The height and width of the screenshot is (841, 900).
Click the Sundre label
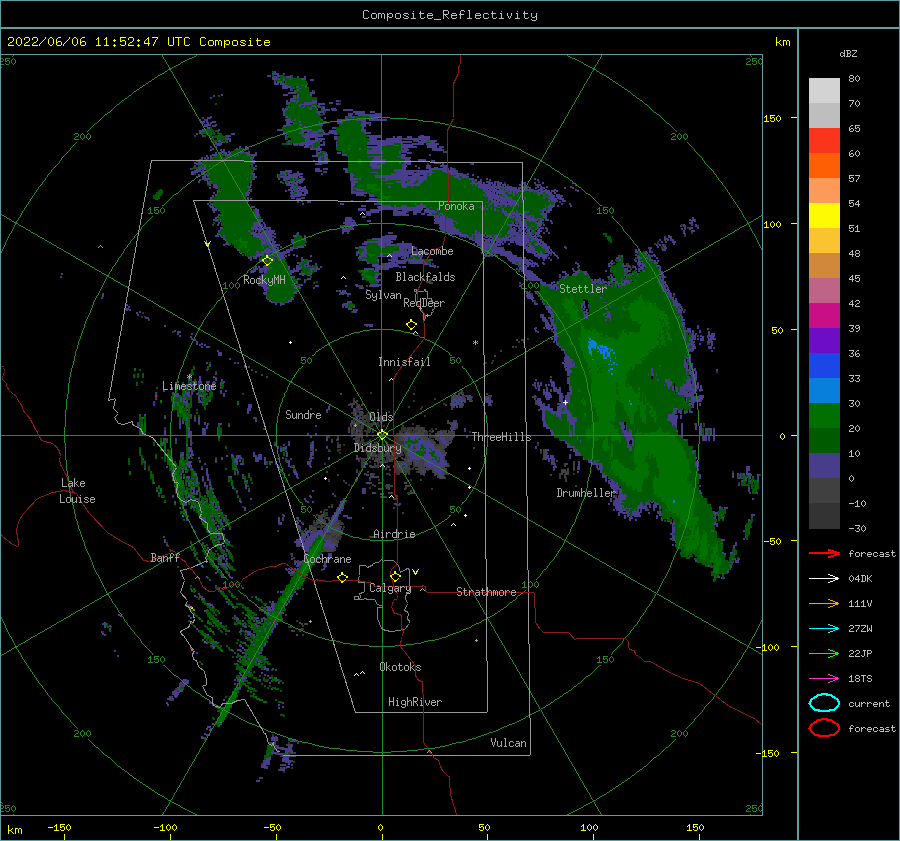[x=303, y=414]
